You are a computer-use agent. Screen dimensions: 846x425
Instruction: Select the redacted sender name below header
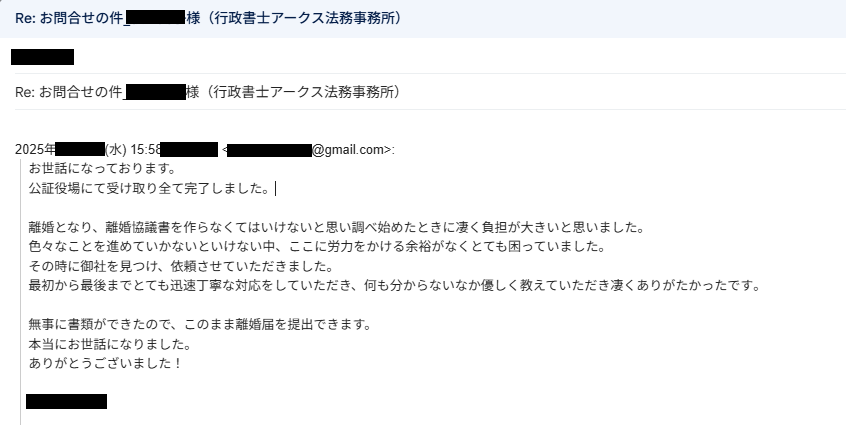43,57
